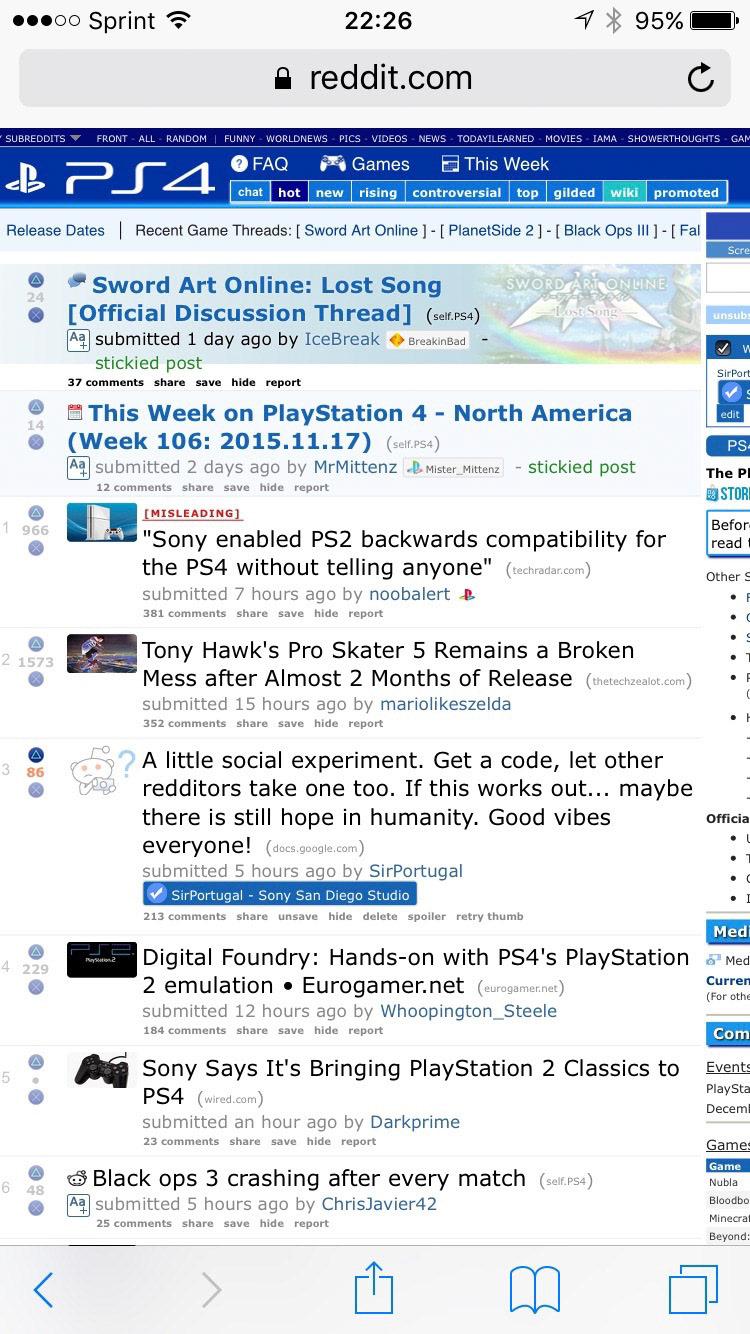Switch to the new tab
750x1334 pixels.
329,192
